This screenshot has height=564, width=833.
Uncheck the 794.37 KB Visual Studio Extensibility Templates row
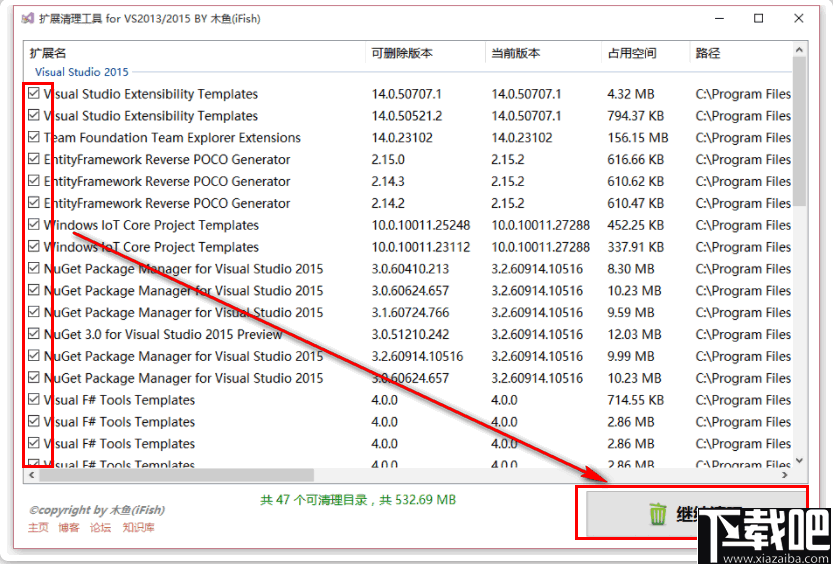[34, 116]
